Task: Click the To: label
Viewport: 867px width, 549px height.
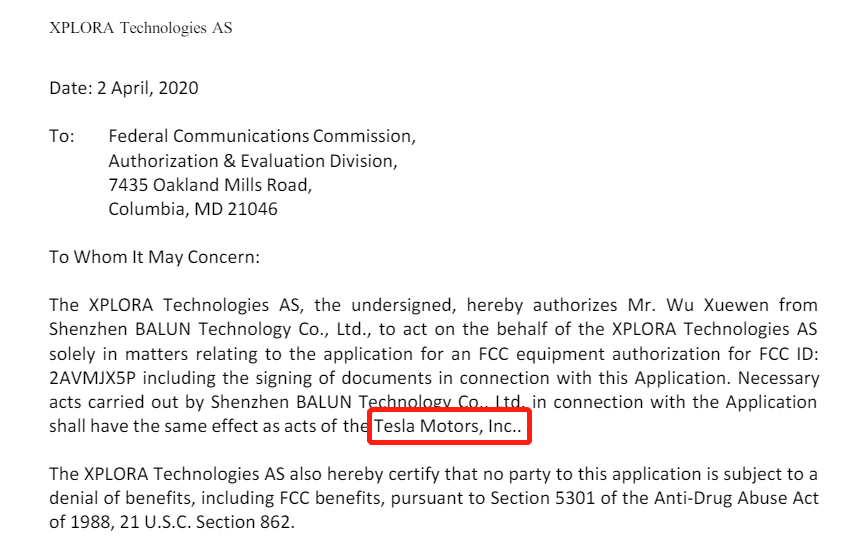Action: pos(61,136)
